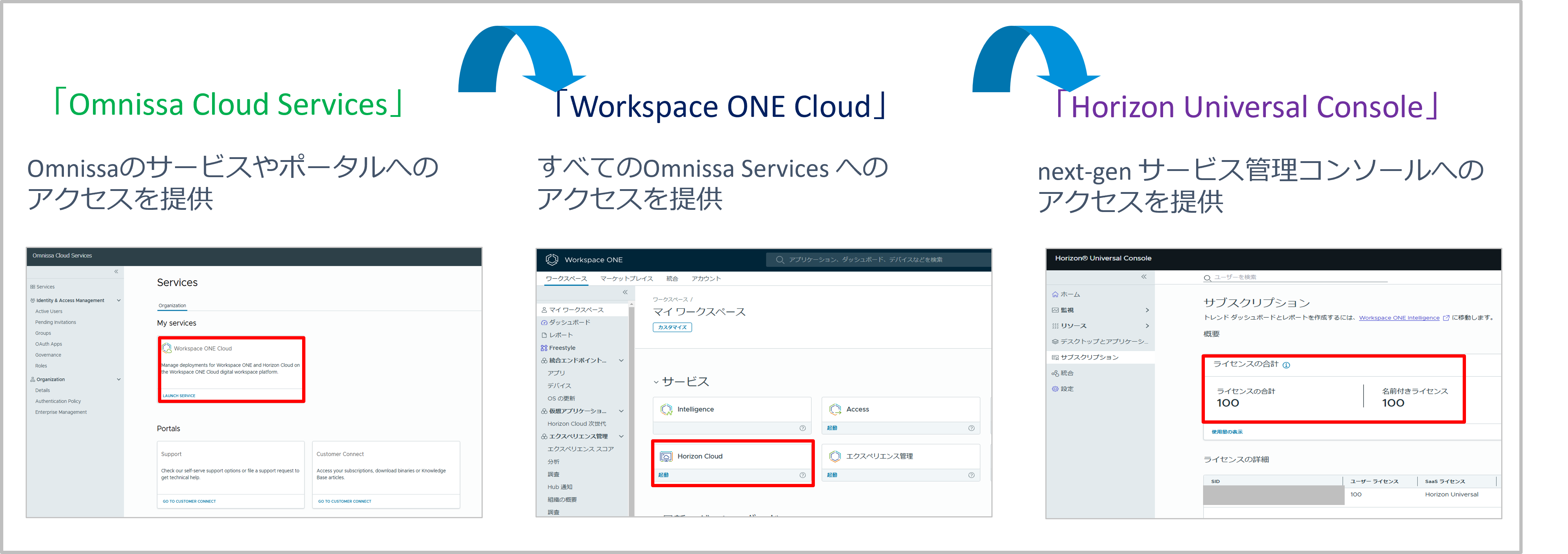Image resolution: width=1568 pixels, height=554 pixels.
Task: Open 組織の概要 in sidebar
Action: coord(562,500)
